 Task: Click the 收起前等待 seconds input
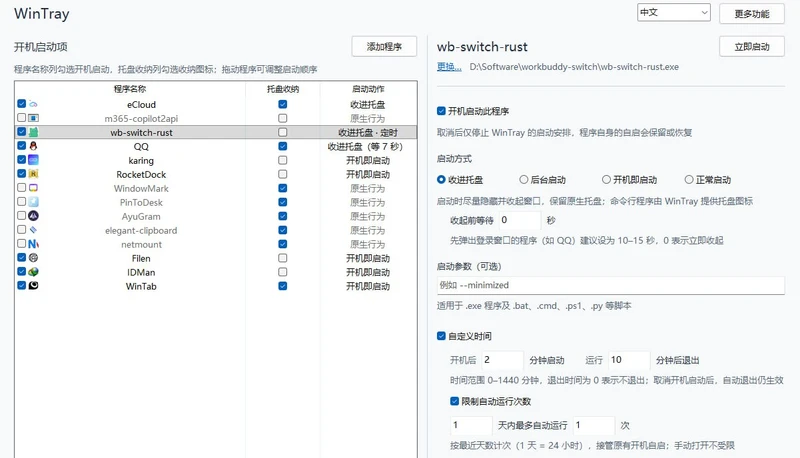pyautogui.click(x=519, y=220)
